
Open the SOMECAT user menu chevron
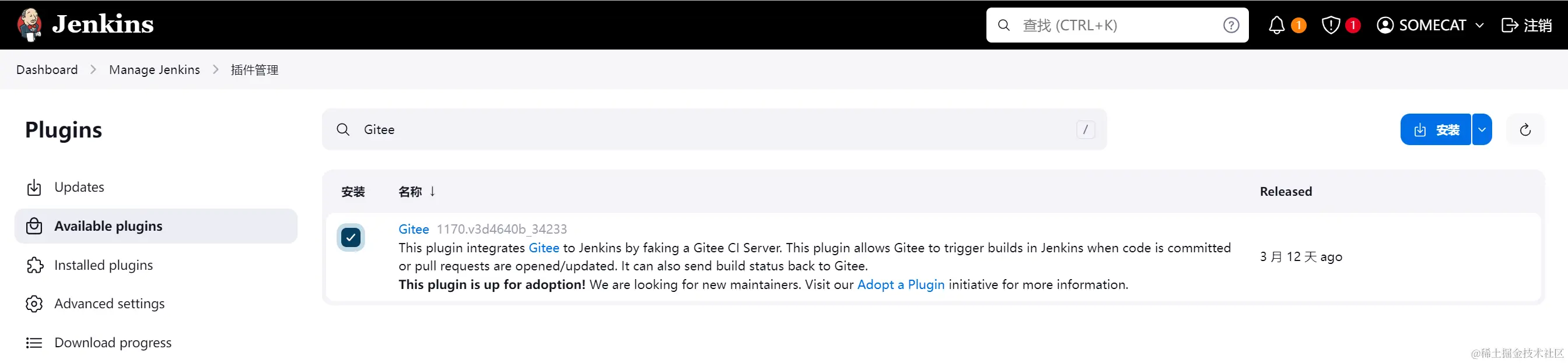pyautogui.click(x=1480, y=26)
